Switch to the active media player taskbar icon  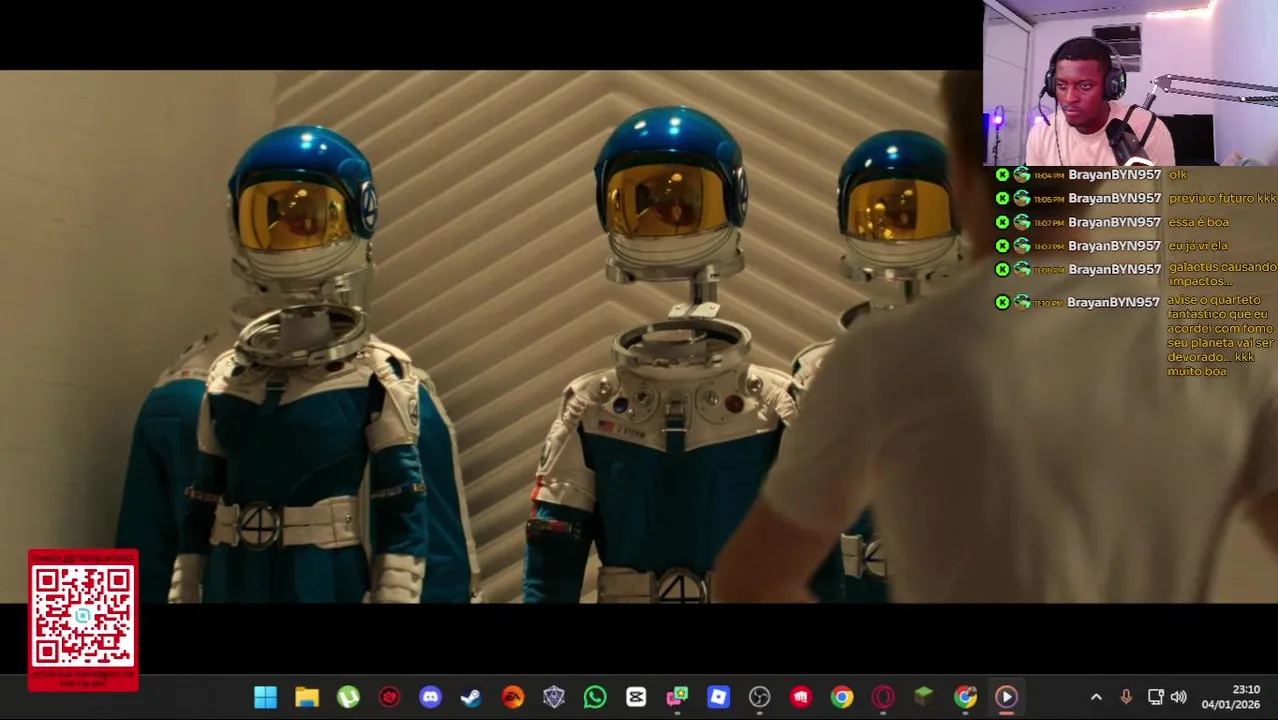(1006, 697)
